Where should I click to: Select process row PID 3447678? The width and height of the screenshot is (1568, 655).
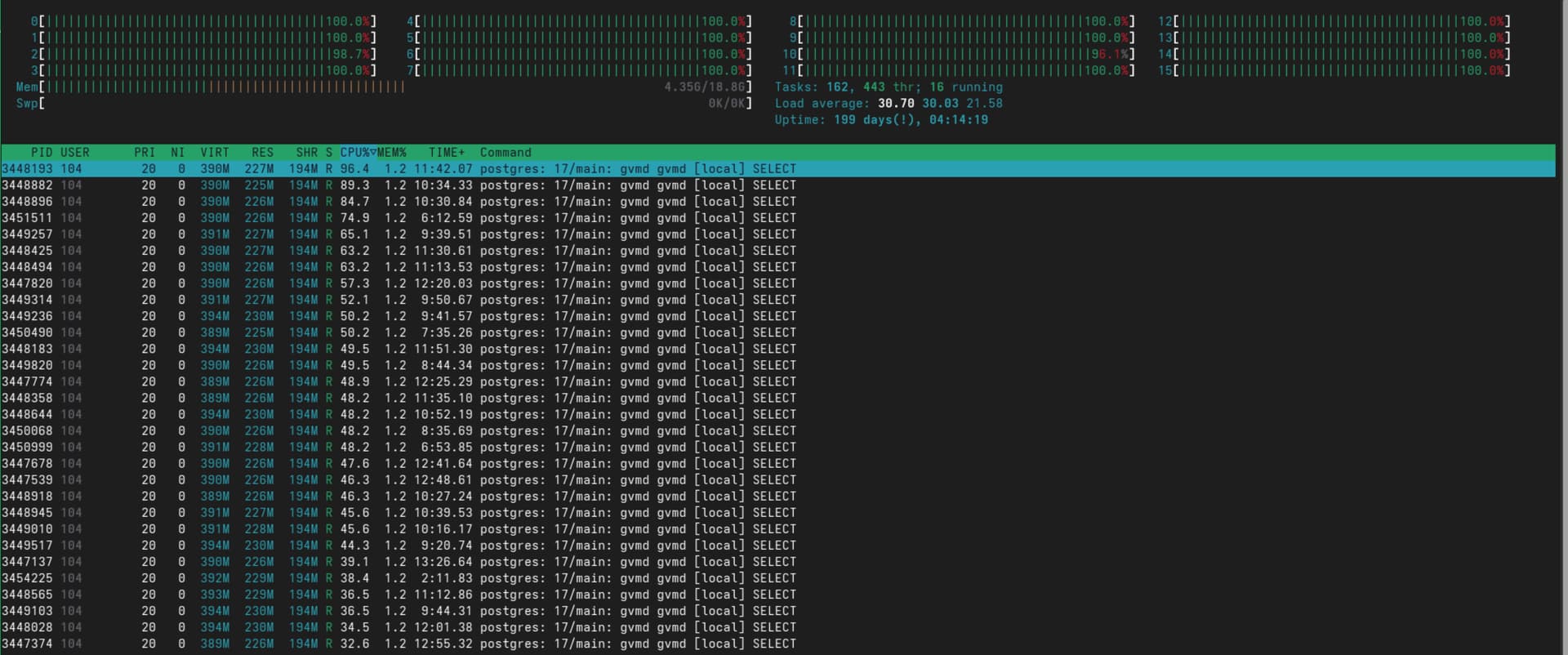pos(777,463)
